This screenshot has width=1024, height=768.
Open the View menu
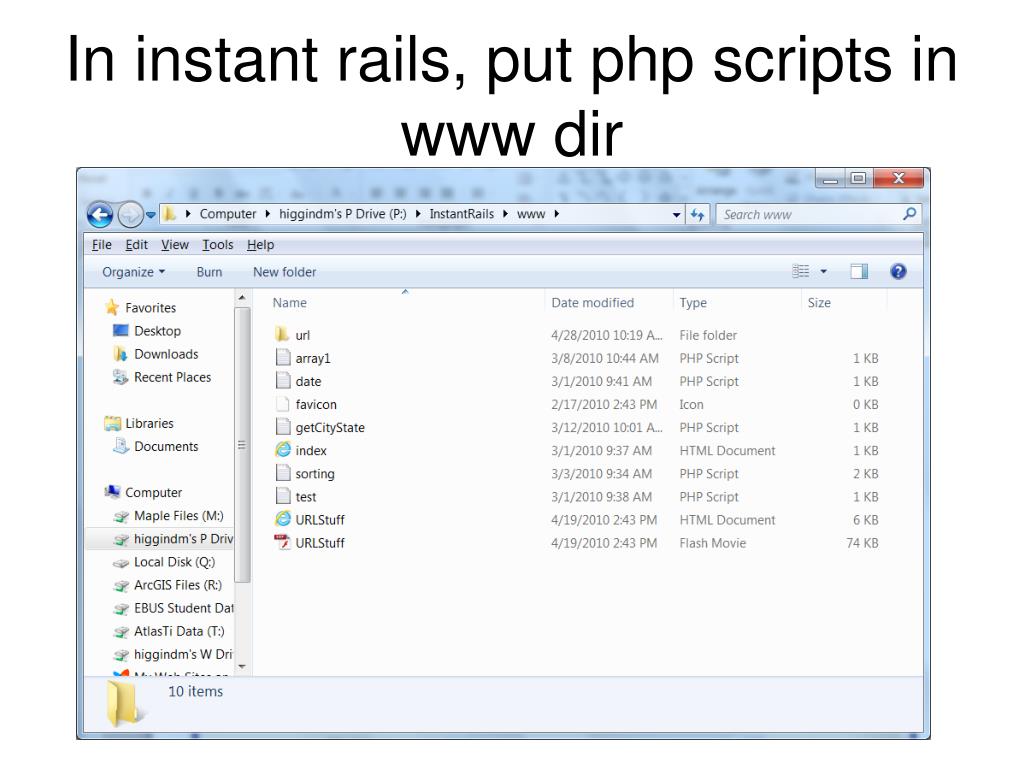(174, 244)
